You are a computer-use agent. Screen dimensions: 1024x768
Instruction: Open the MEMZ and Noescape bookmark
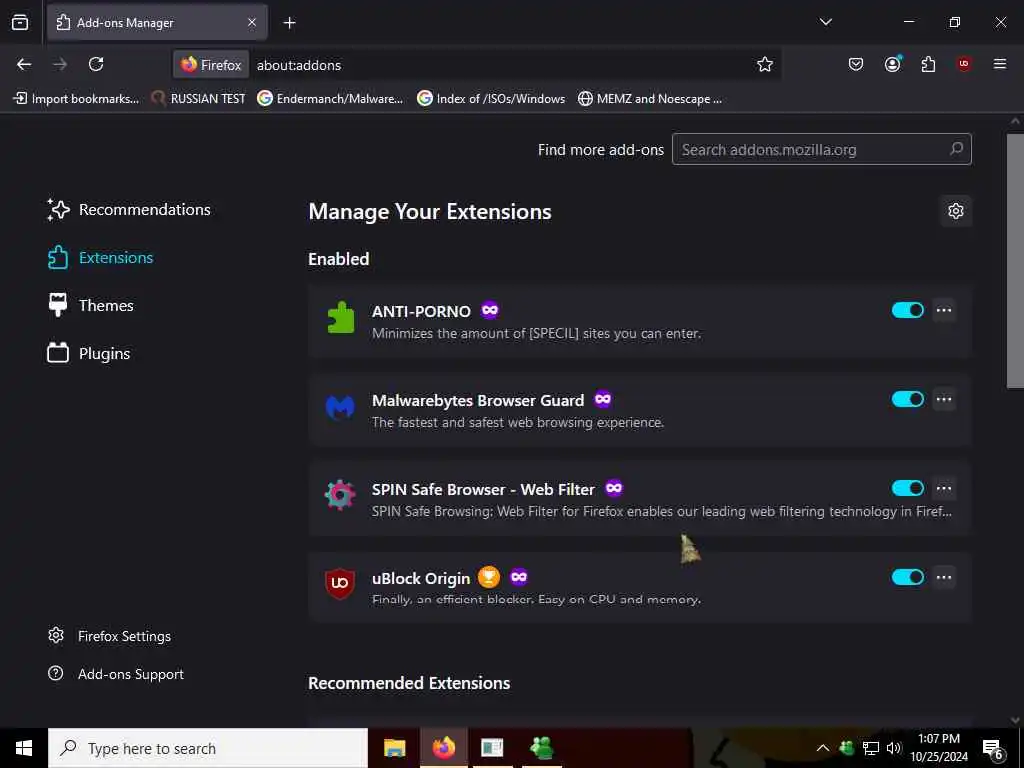click(650, 99)
